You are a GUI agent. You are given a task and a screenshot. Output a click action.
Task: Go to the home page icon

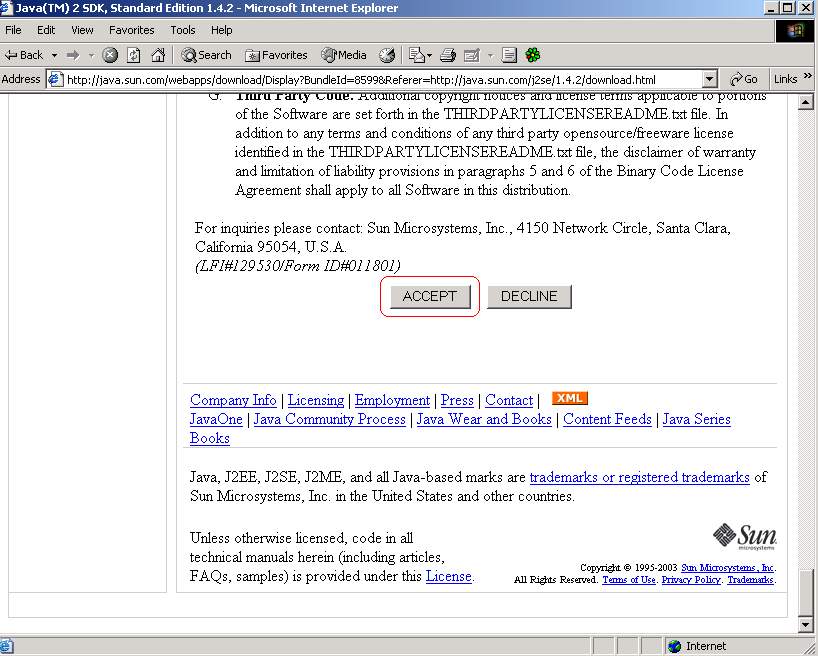(x=158, y=55)
